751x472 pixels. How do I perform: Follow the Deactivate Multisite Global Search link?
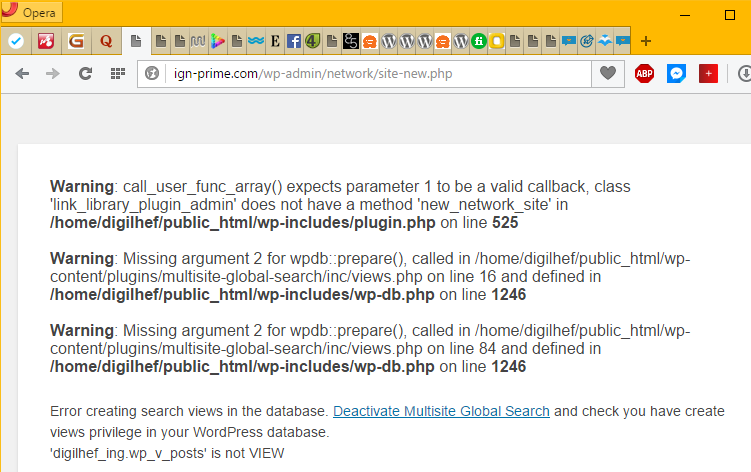(441, 411)
